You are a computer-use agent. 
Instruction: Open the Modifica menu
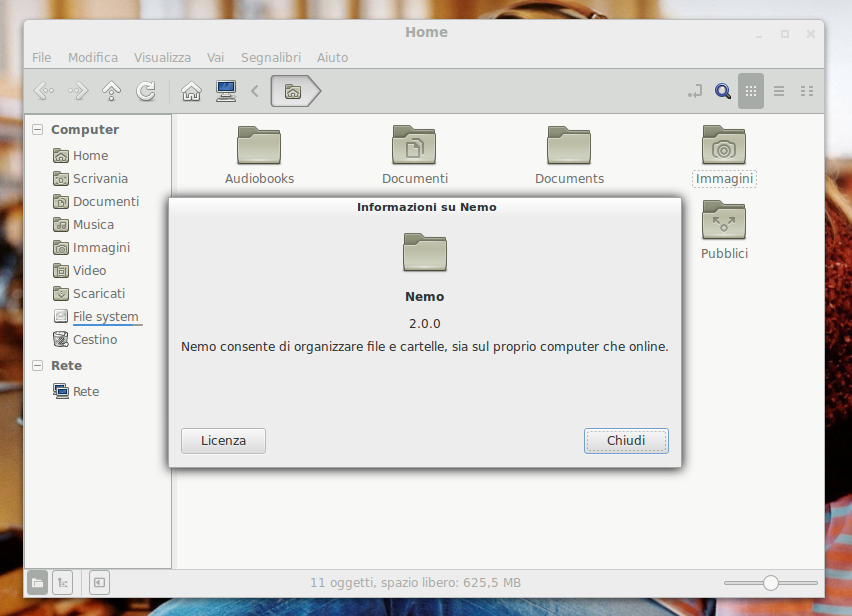point(93,58)
